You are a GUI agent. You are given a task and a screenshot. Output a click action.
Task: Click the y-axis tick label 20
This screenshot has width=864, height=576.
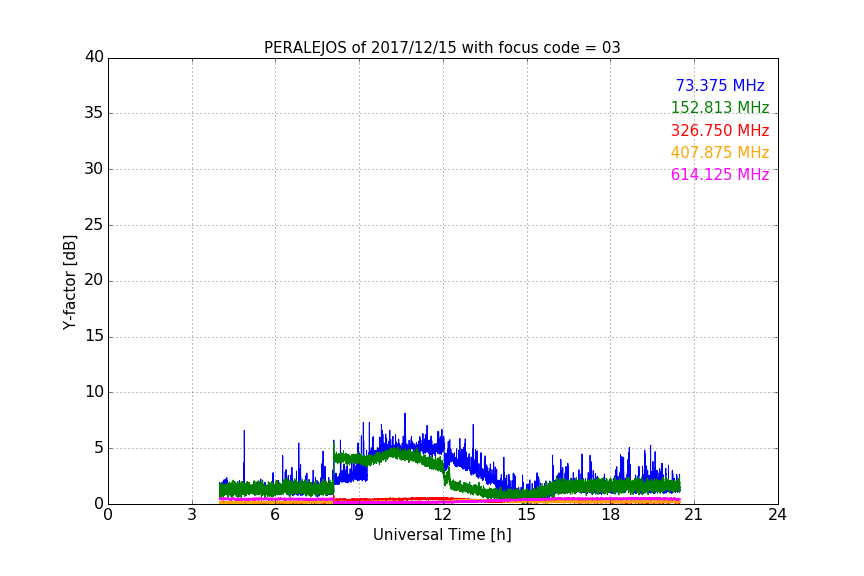point(94,280)
